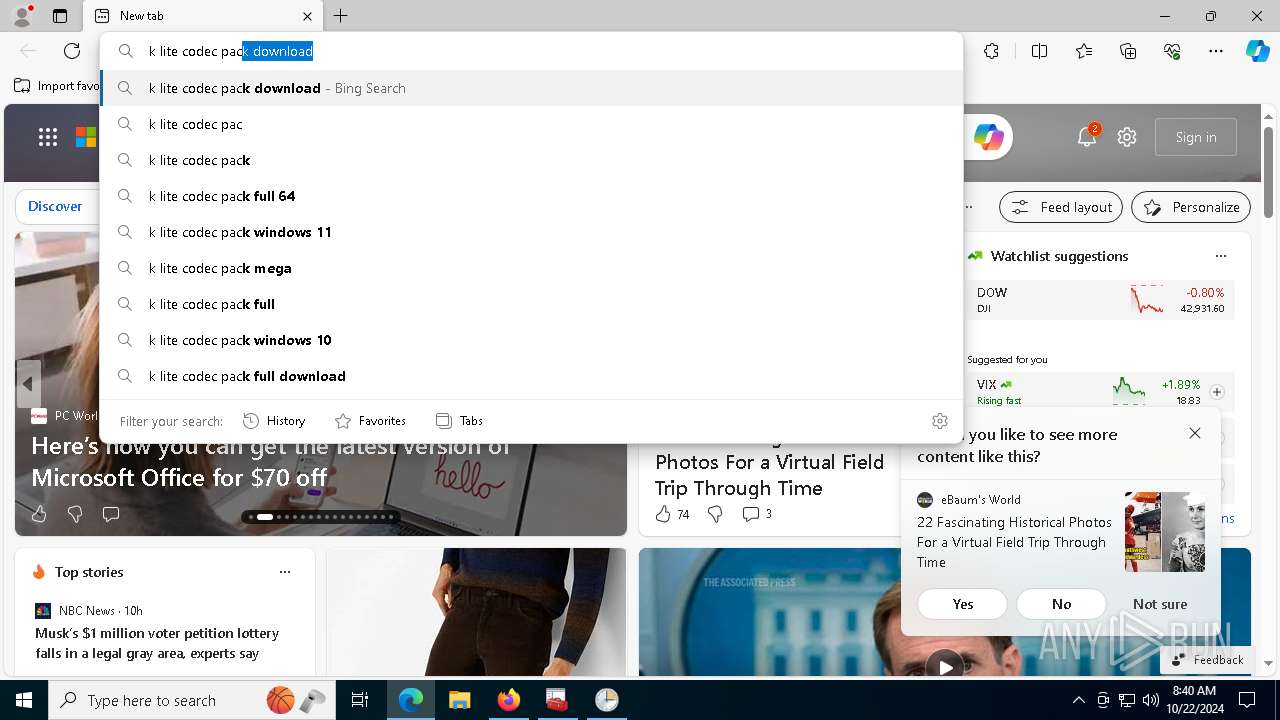Viewport: 1280px width, 720px height.
Task: Choose the 'k lite codec pack full' suggestion
Action: (x=532, y=304)
